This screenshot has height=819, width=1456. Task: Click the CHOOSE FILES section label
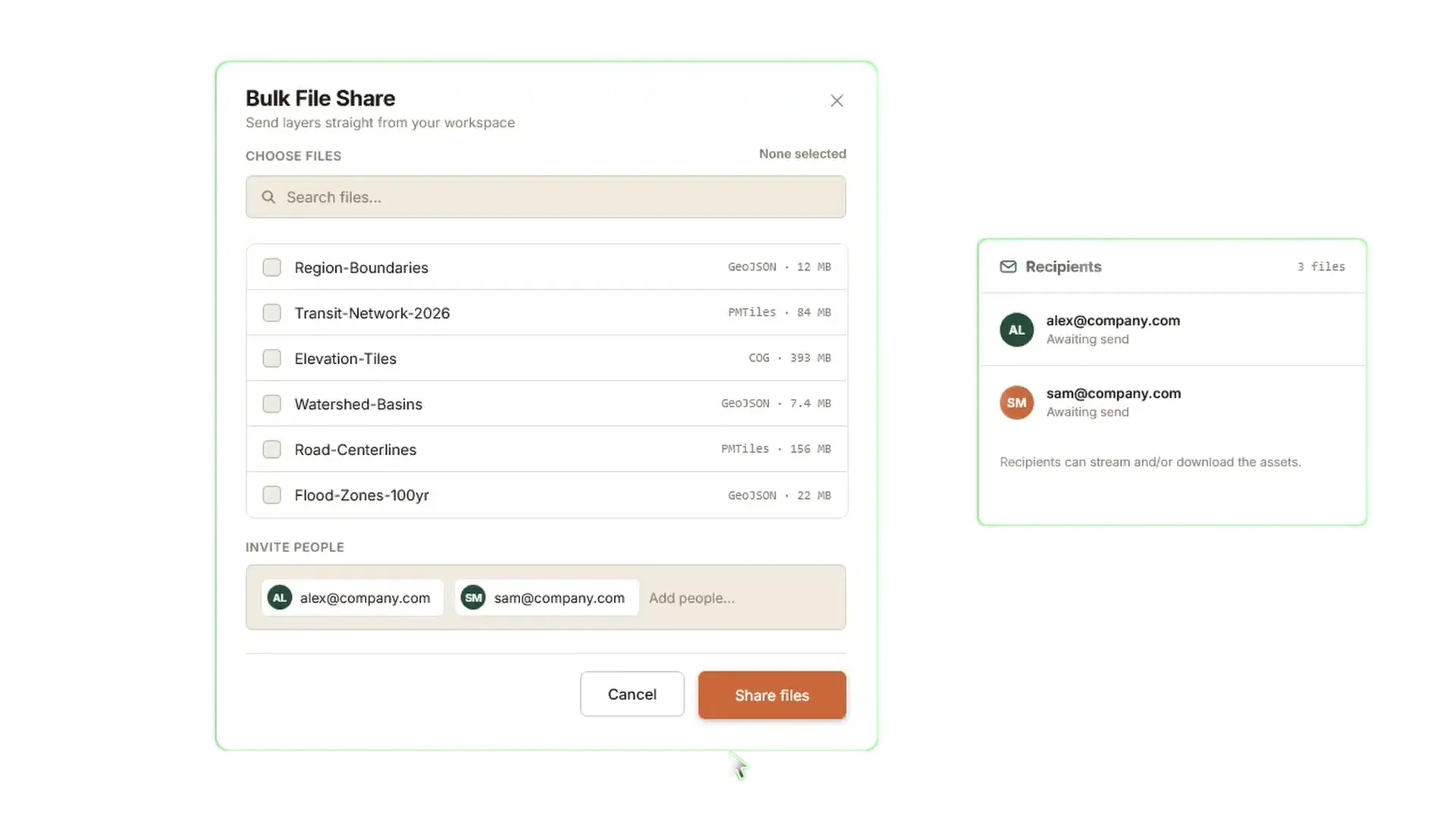tap(293, 156)
